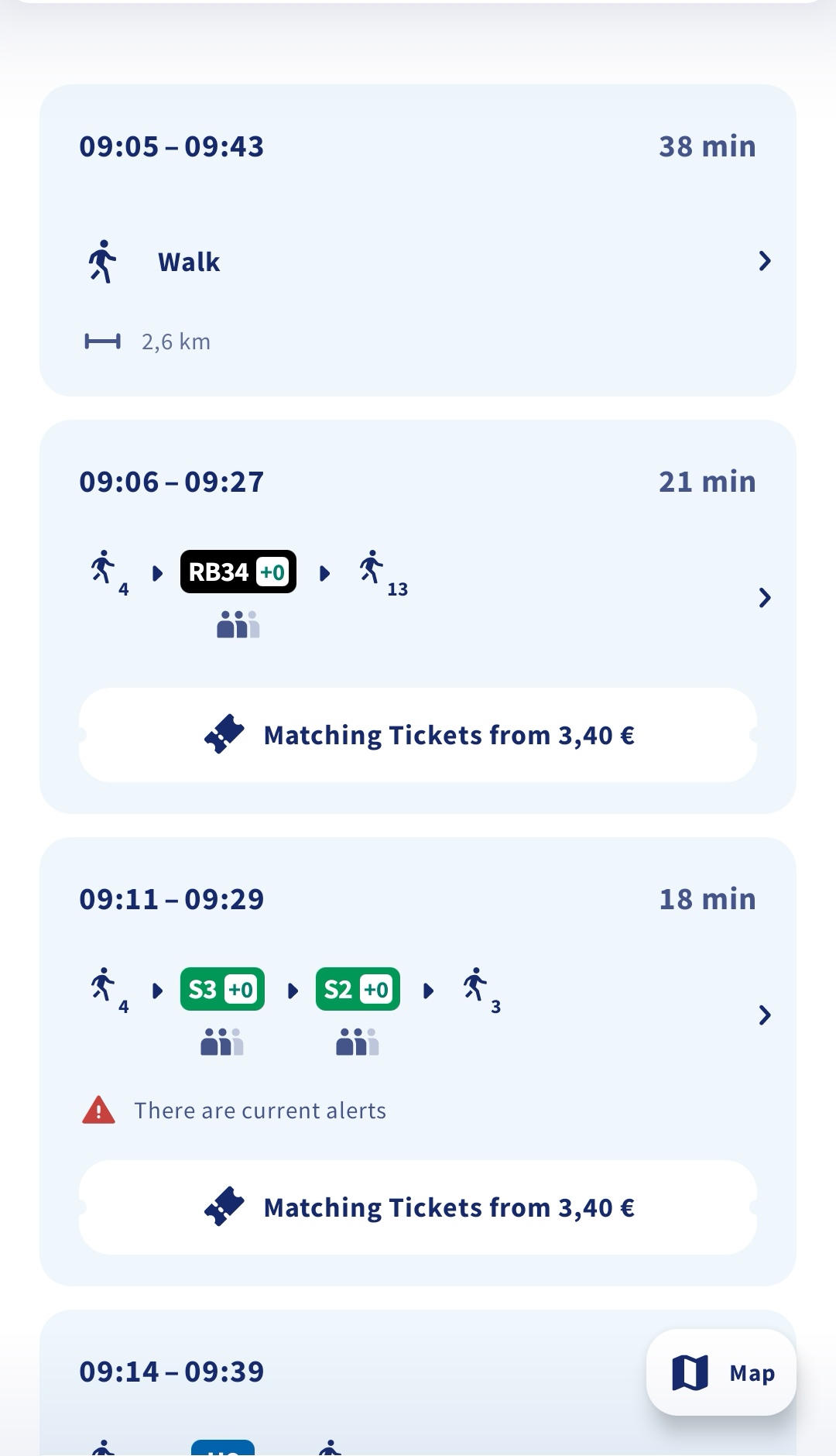This screenshot has height=1456, width=836.
Task: Open the Map view button
Action: [721, 1372]
